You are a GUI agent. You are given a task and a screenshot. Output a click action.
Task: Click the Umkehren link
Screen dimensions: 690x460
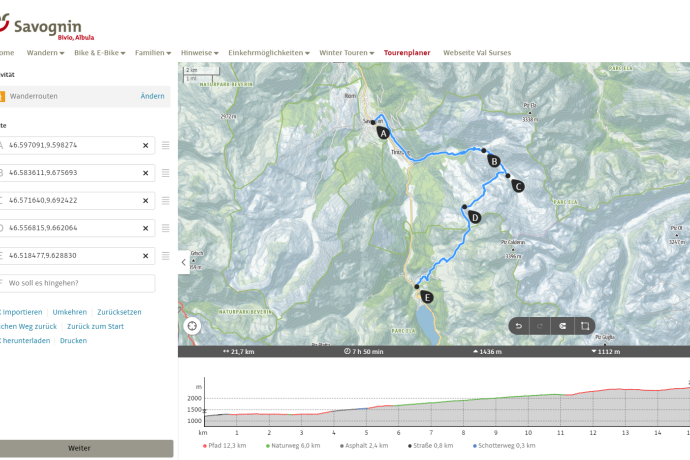(69, 312)
